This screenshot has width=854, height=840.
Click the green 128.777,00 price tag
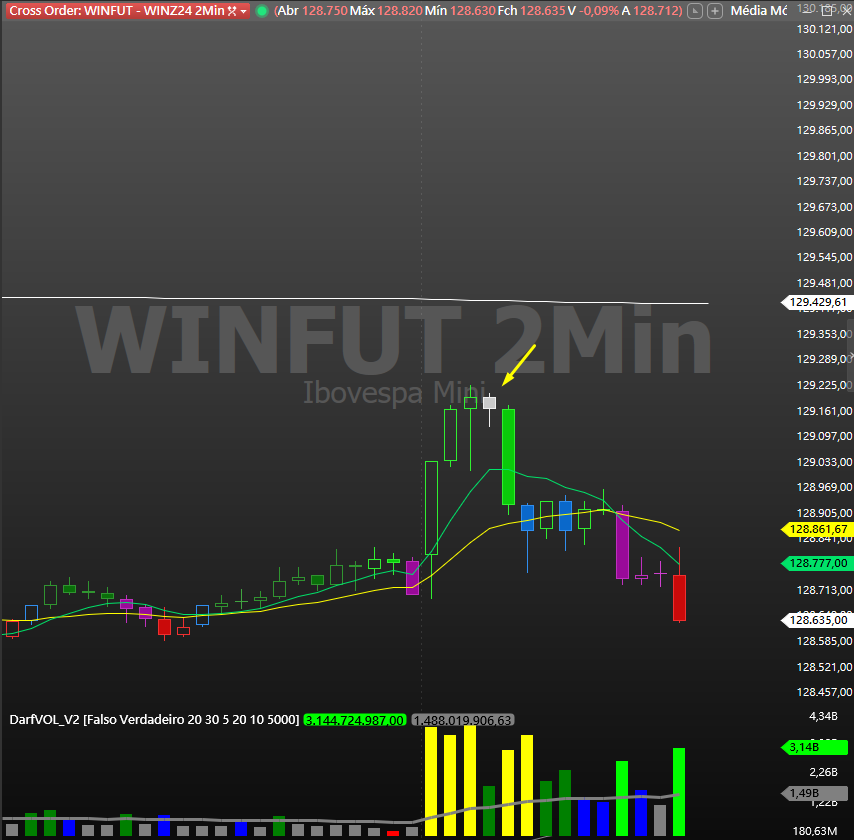click(x=816, y=563)
